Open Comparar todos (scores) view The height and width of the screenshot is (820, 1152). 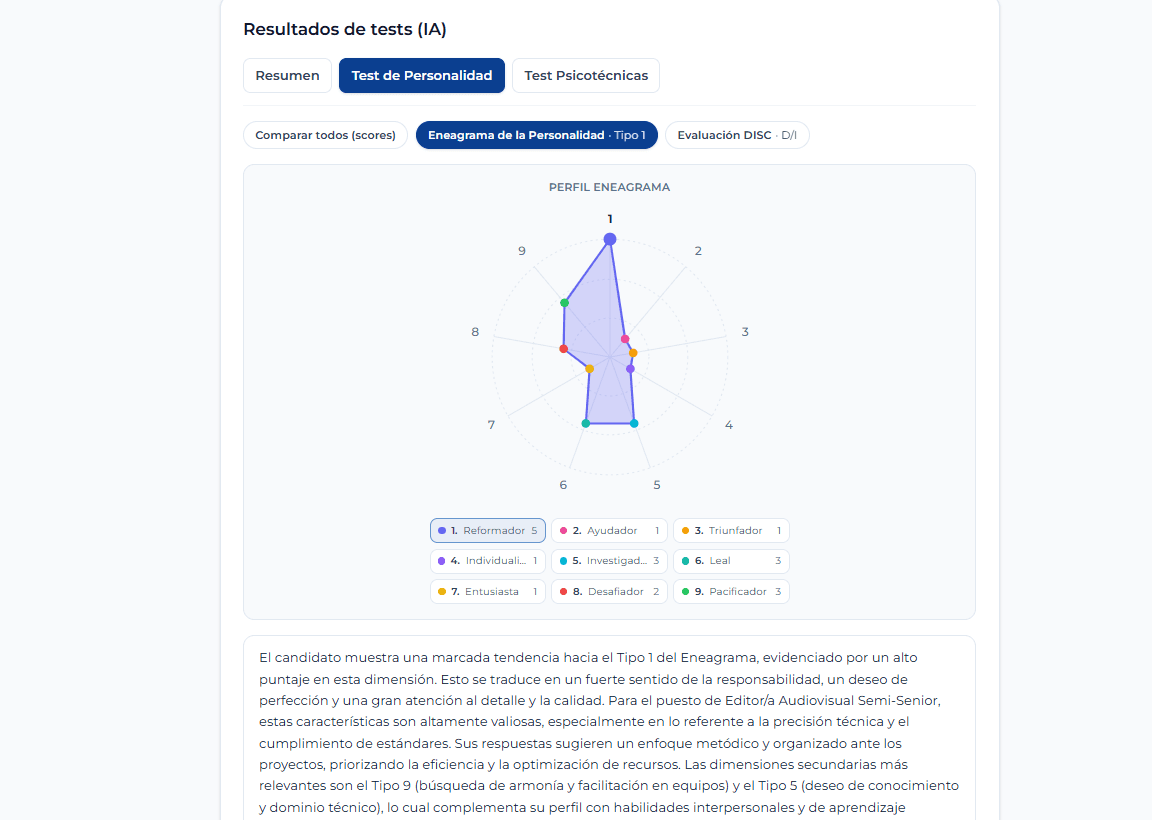(x=325, y=135)
